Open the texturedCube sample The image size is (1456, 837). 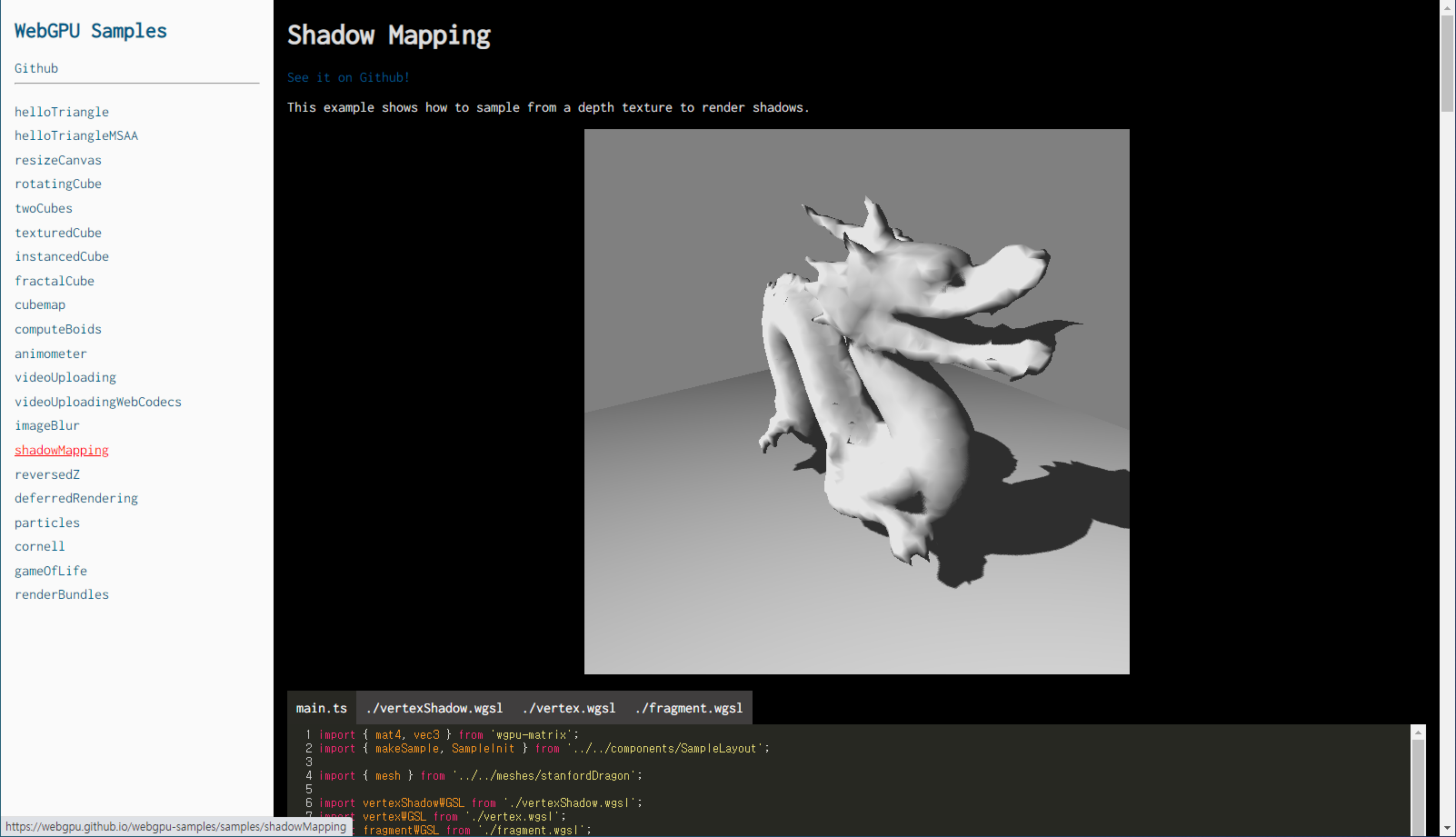(58, 233)
